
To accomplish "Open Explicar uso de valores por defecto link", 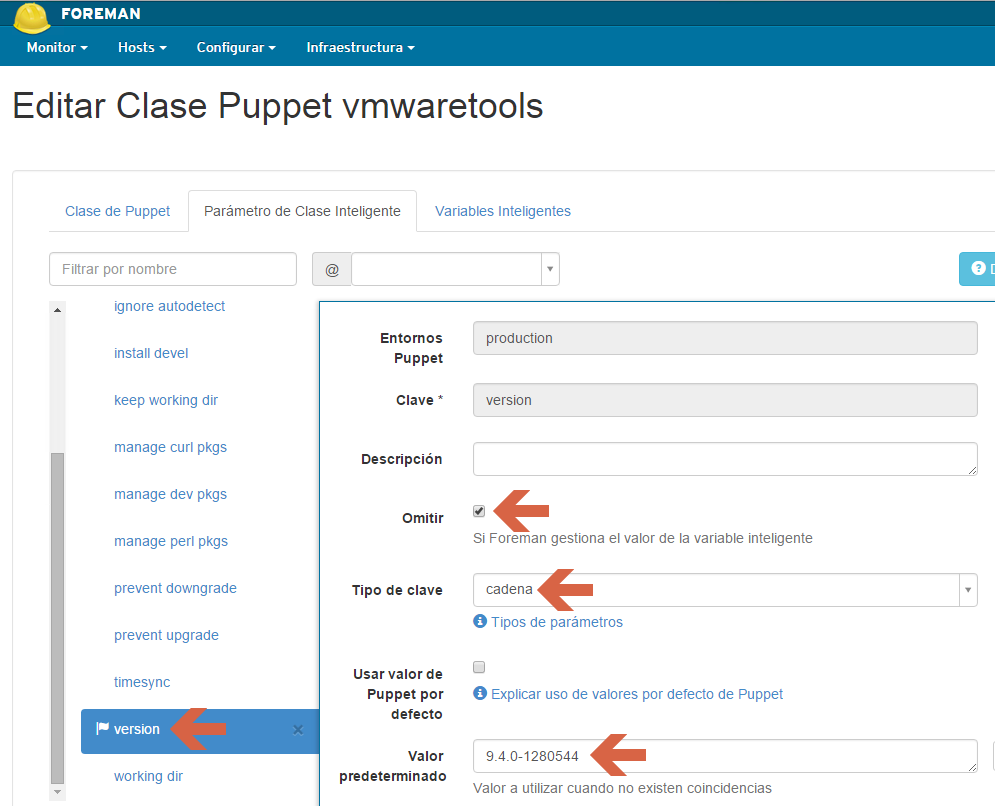I will (636, 694).
